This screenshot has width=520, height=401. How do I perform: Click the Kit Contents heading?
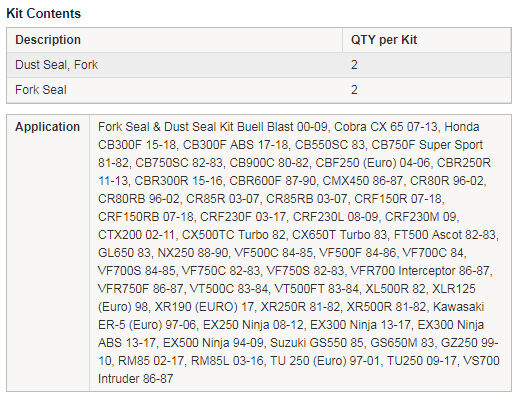(44, 14)
